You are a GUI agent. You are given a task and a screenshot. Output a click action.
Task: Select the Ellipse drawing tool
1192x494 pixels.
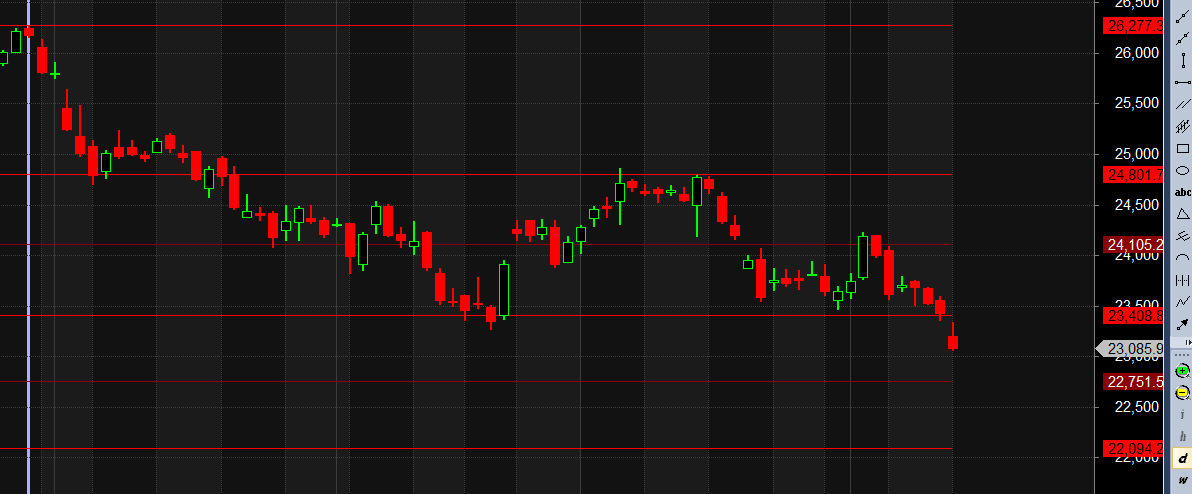coord(1182,170)
